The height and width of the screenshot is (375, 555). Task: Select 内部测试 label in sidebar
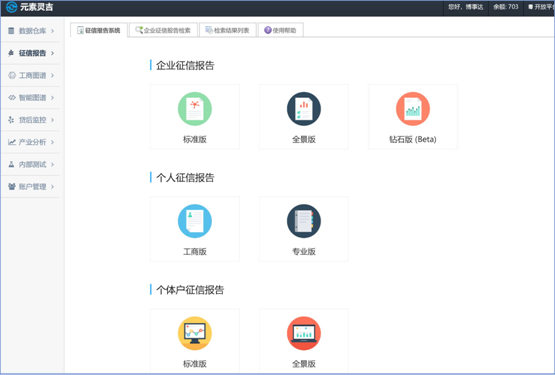[x=33, y=164]
